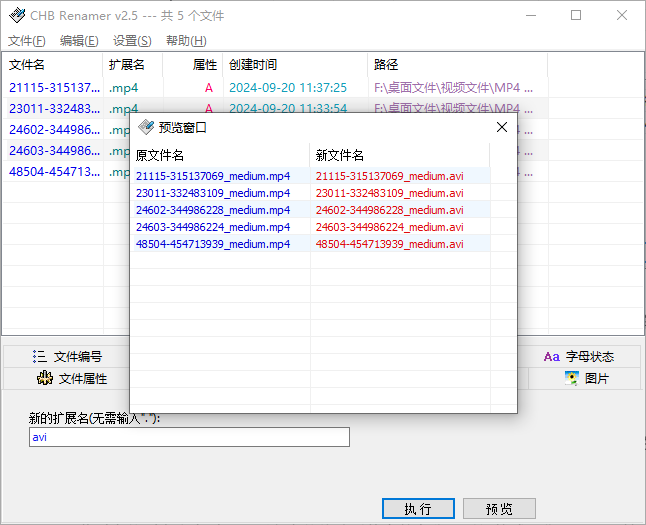Open the 帮助(H) menu
Screen dimensions: 646x525
[x=186, y=41]
